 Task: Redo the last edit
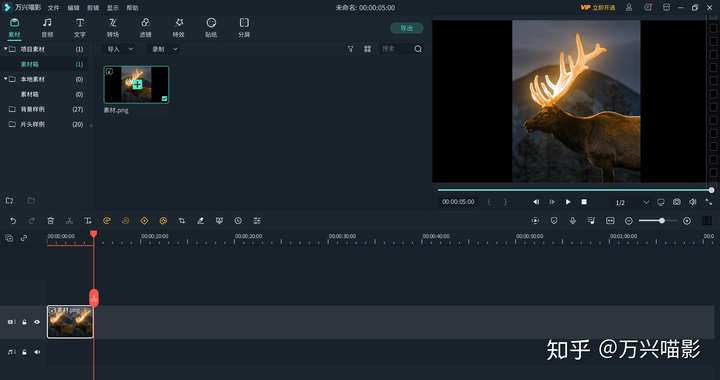coord(32,221)
